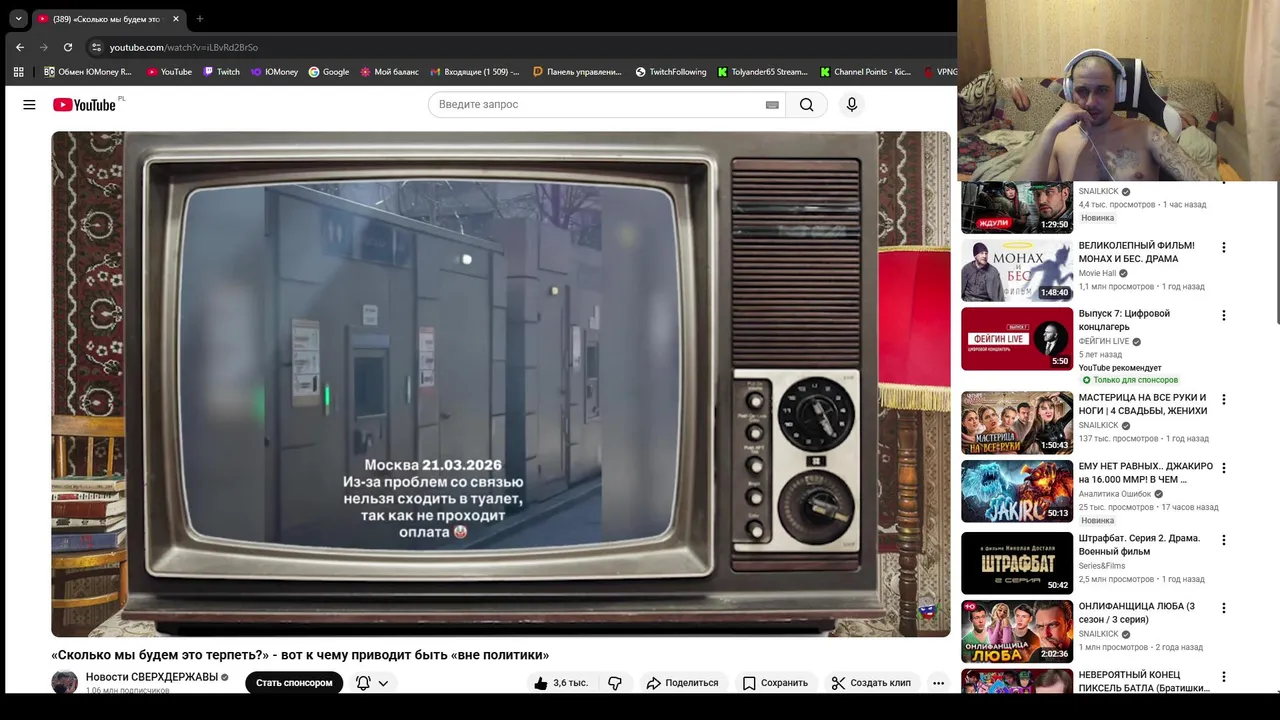Click the video title text
Screen dimensions: 1280x720
tap(300, 655)
